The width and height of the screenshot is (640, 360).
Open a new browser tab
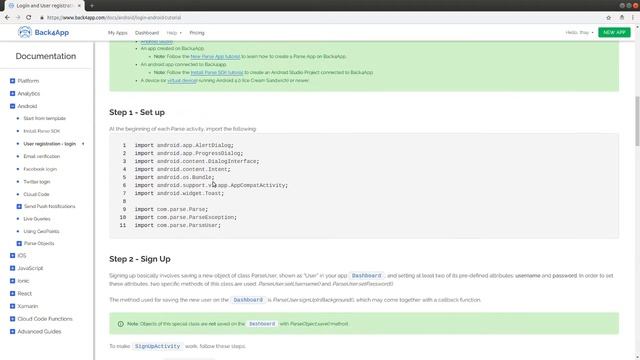[x=92, y=6]
